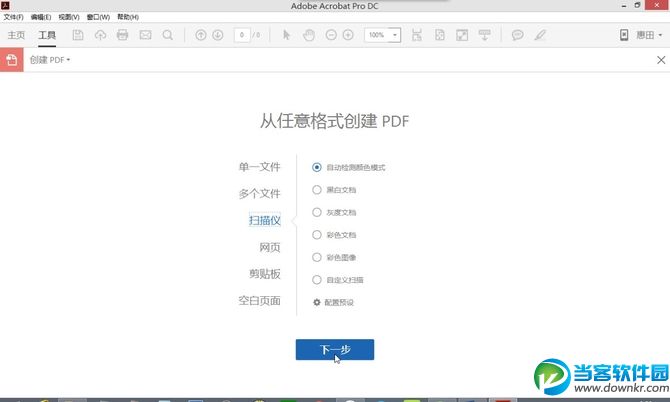Select the 灰度文档 radio option
Screen dimensions: 670x402
[x=317, y=212]
